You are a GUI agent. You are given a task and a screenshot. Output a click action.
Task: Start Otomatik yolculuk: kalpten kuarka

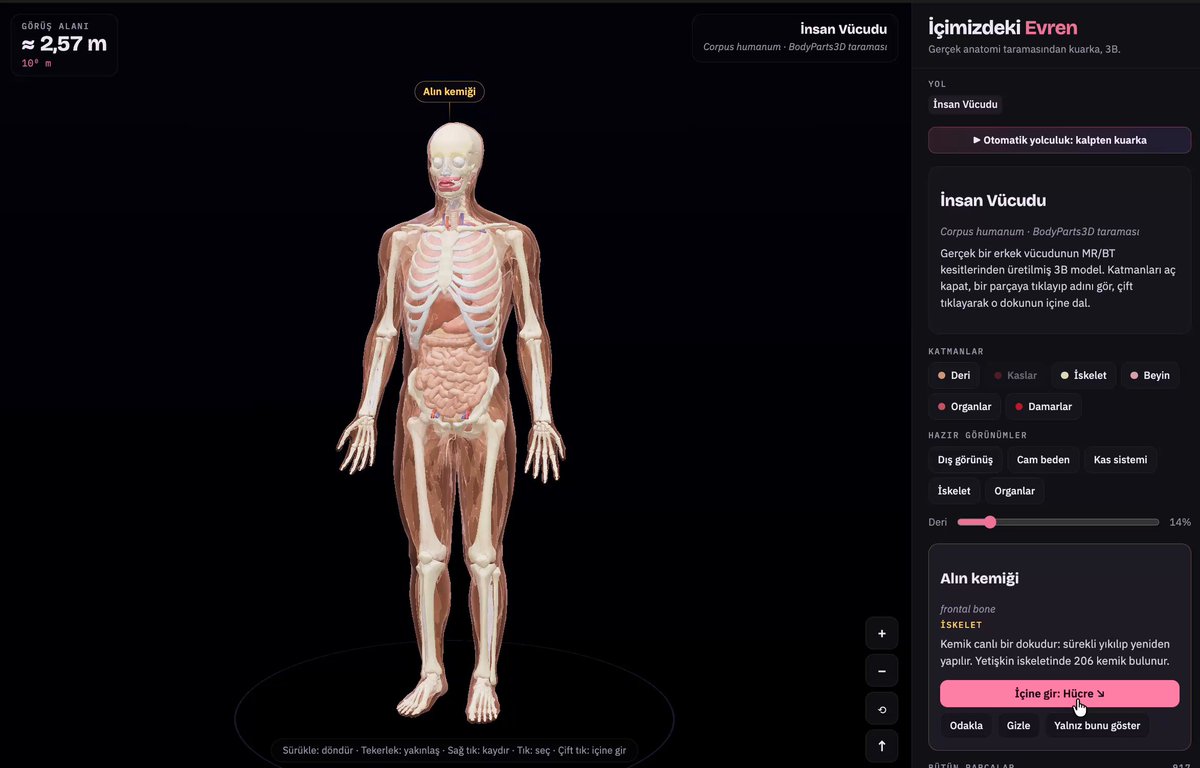click(1060, 140)
